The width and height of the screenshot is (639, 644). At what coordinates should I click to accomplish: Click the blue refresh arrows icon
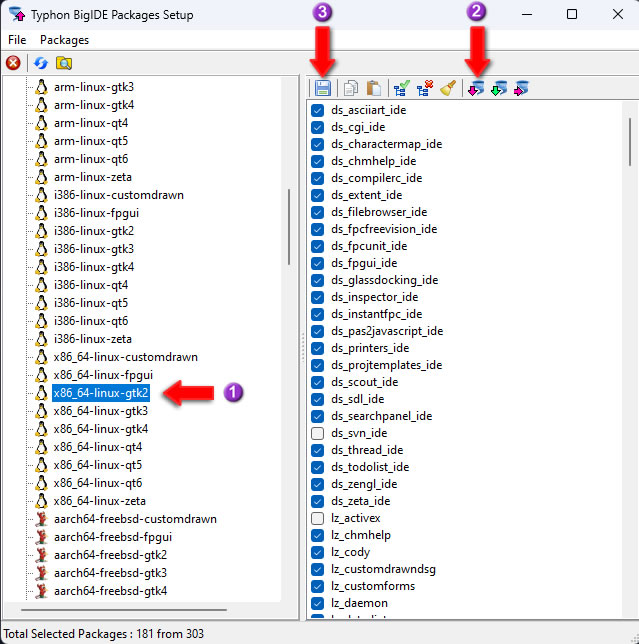click(41, 63)
